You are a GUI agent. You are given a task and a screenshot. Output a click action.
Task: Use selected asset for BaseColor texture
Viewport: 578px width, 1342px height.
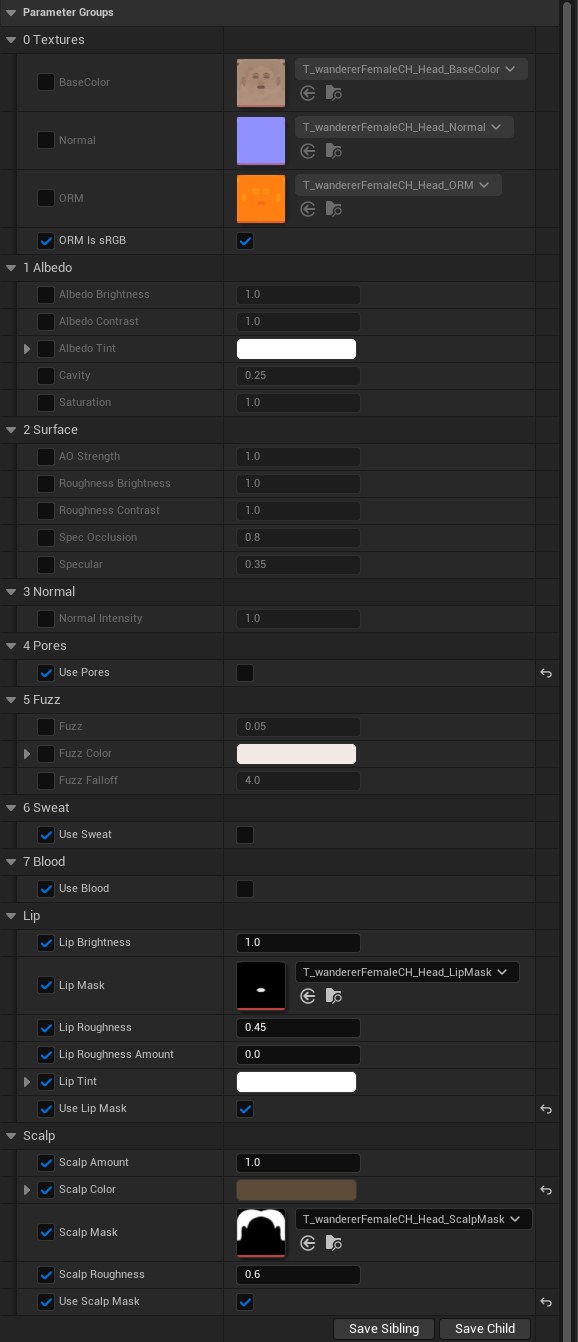point(308,93)
